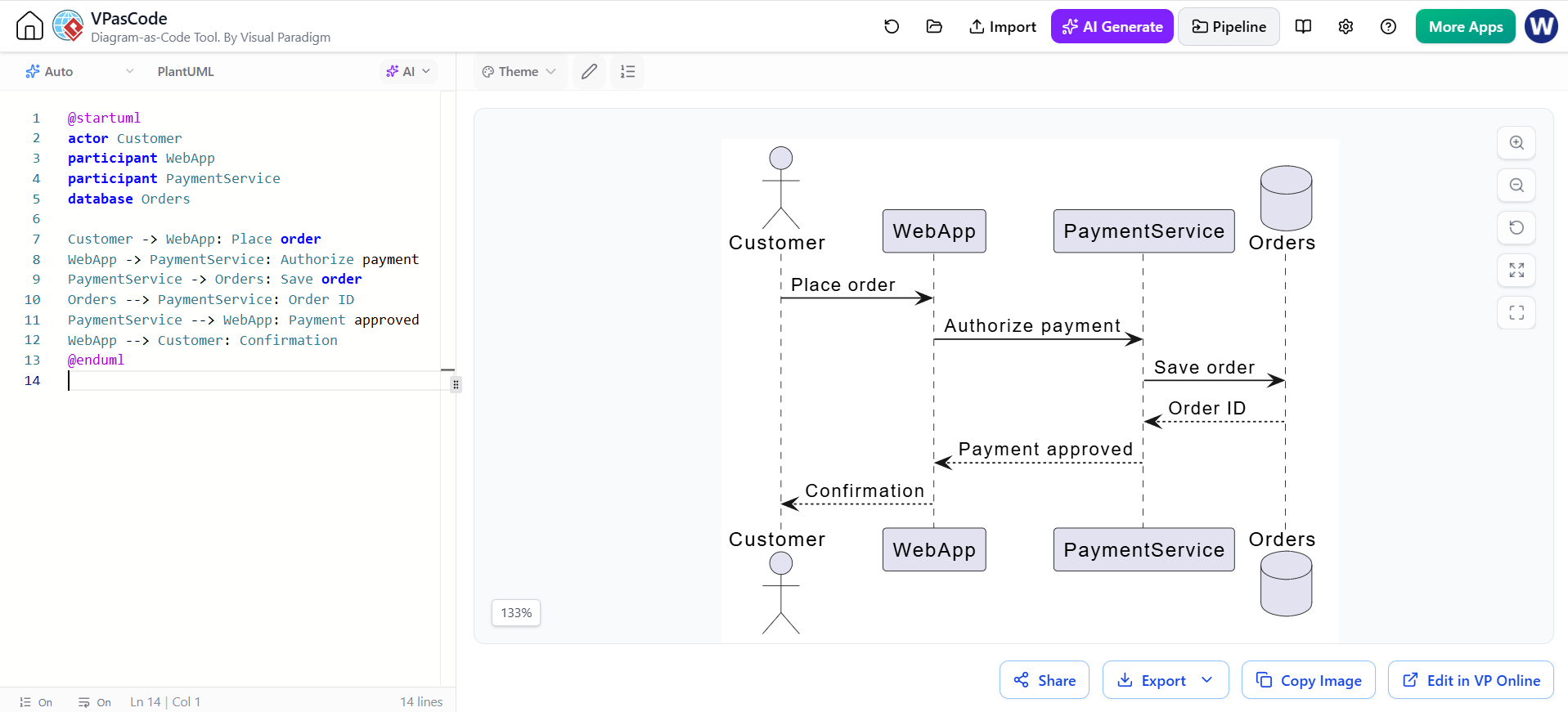Open the AI dropdown in editor

(x=408, y=72)
